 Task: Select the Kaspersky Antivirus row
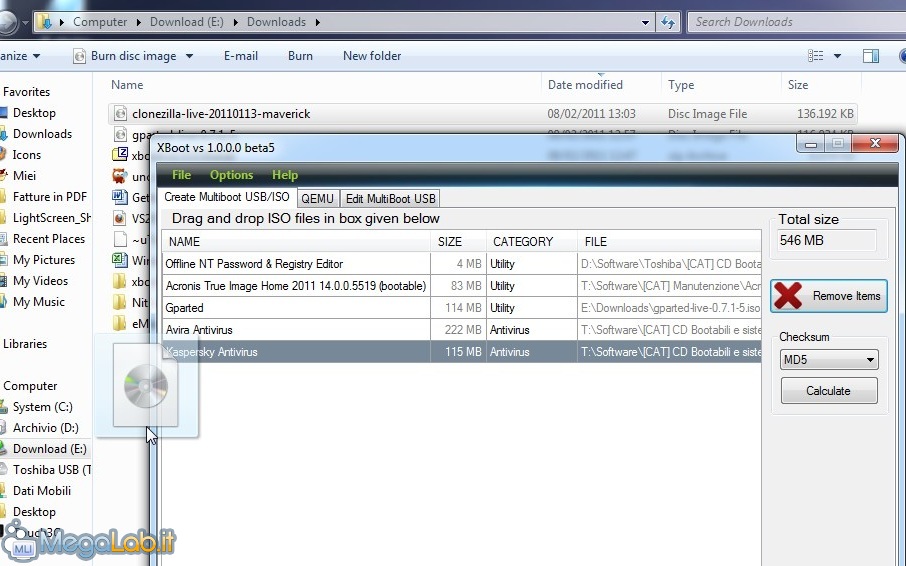pos(462,352)
